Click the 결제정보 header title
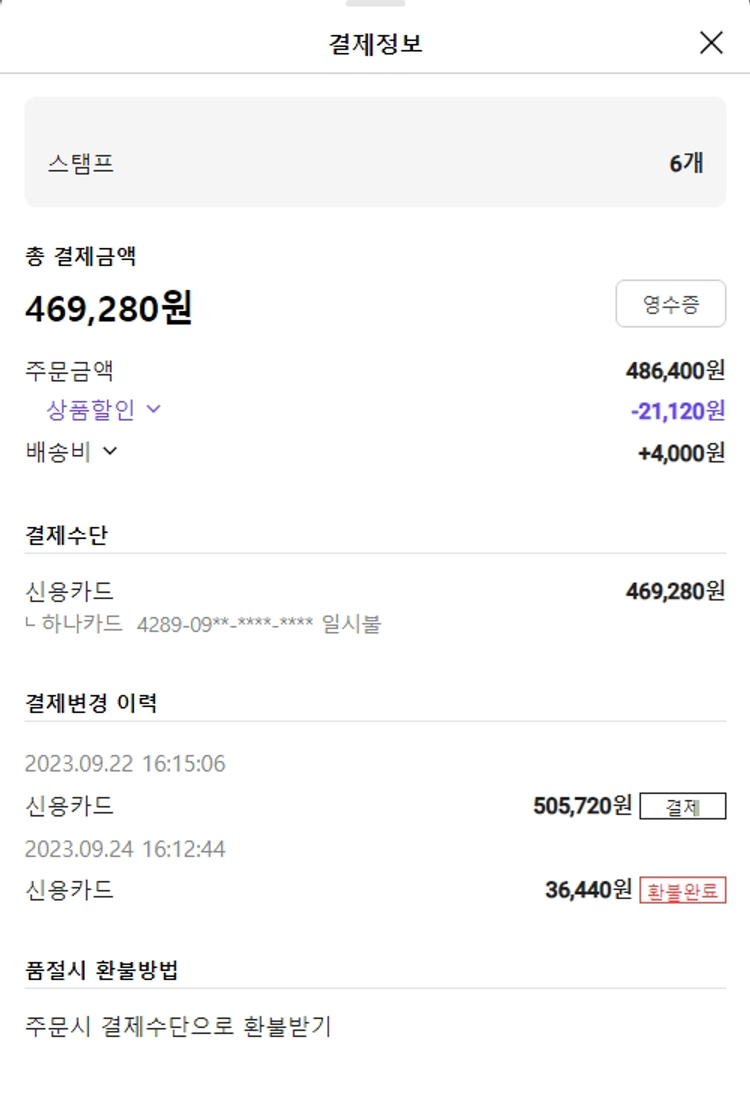 (375, 43)
